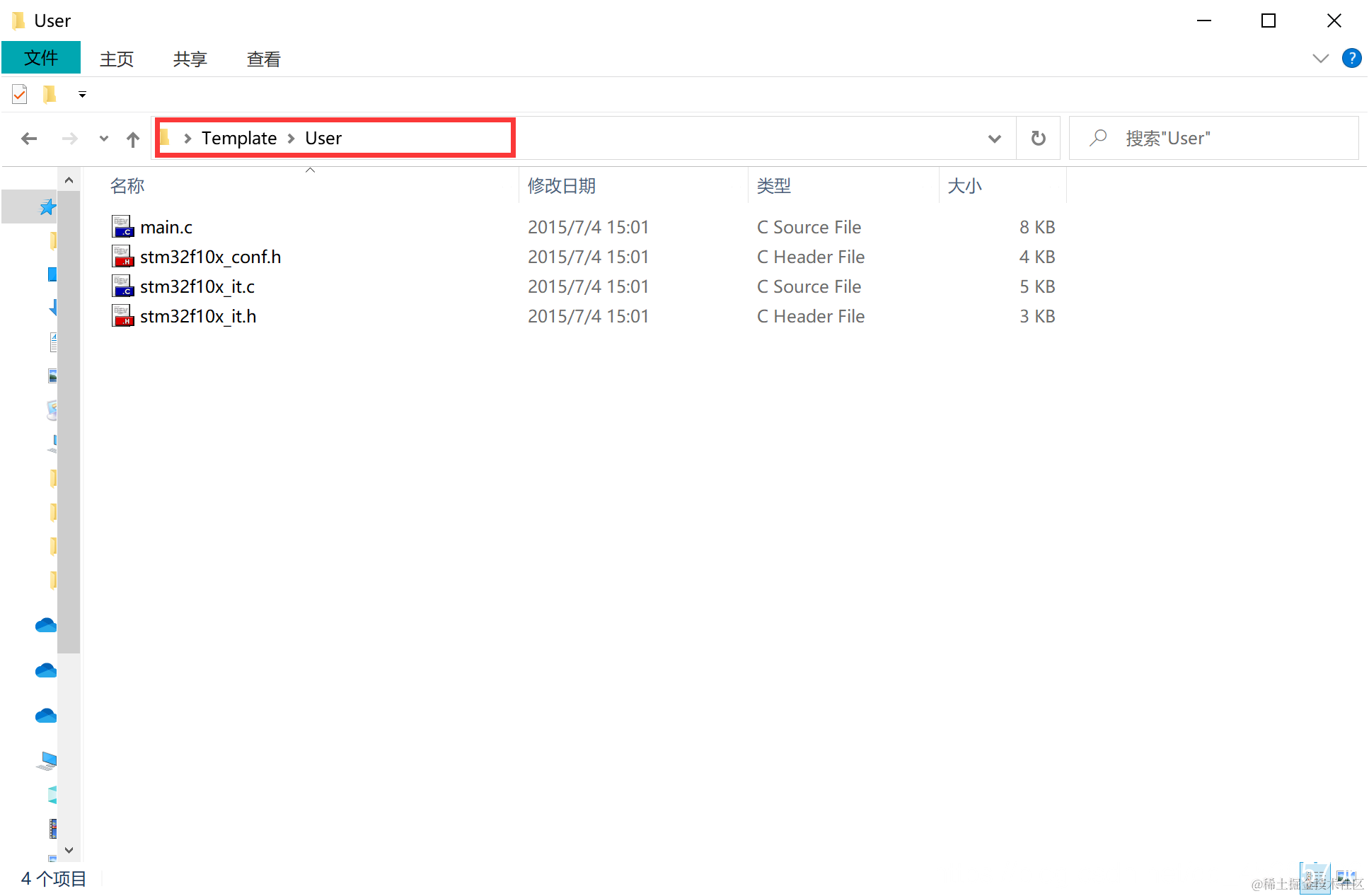Click the Properties icon in Quick Access Toolbar
Viewport: 1369px width, 896px height.
click(20, 94)
